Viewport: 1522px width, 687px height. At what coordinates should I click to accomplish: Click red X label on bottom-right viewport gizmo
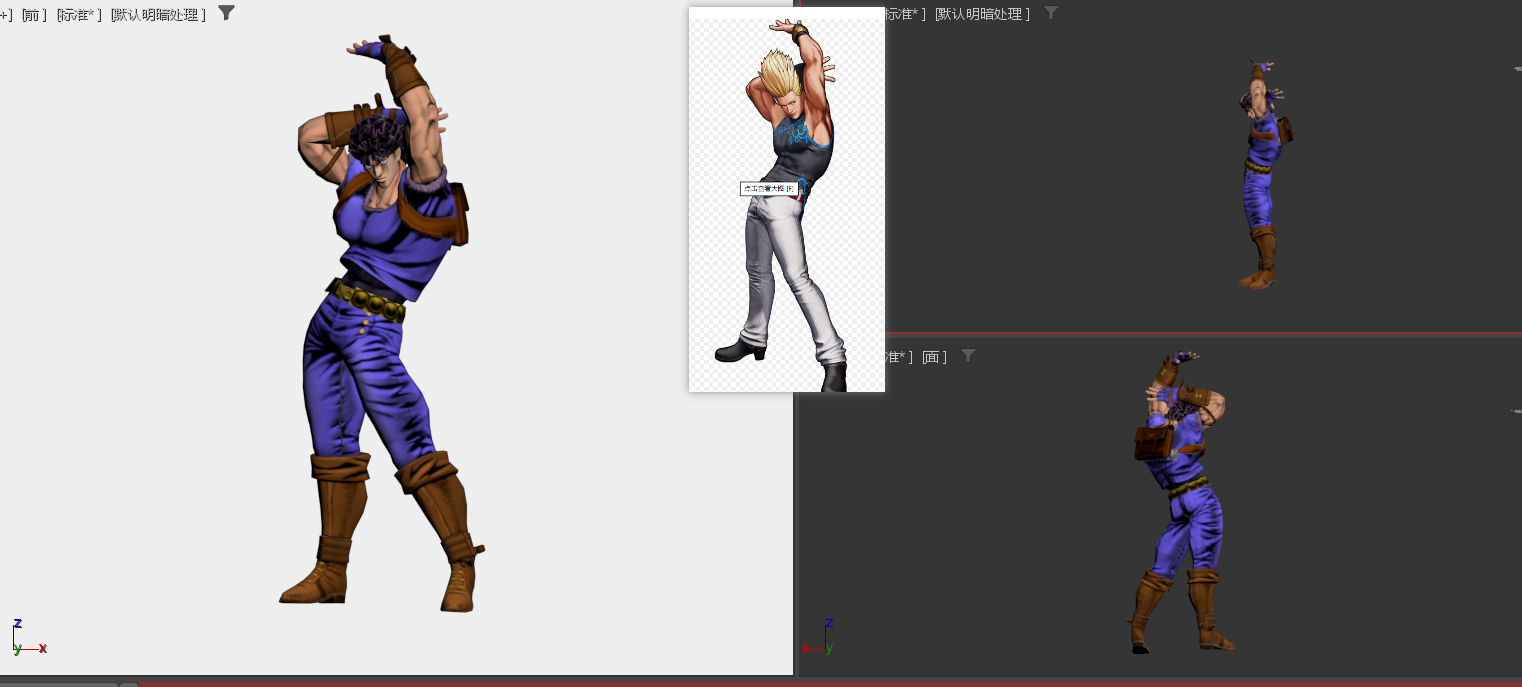tap(806, 648)
